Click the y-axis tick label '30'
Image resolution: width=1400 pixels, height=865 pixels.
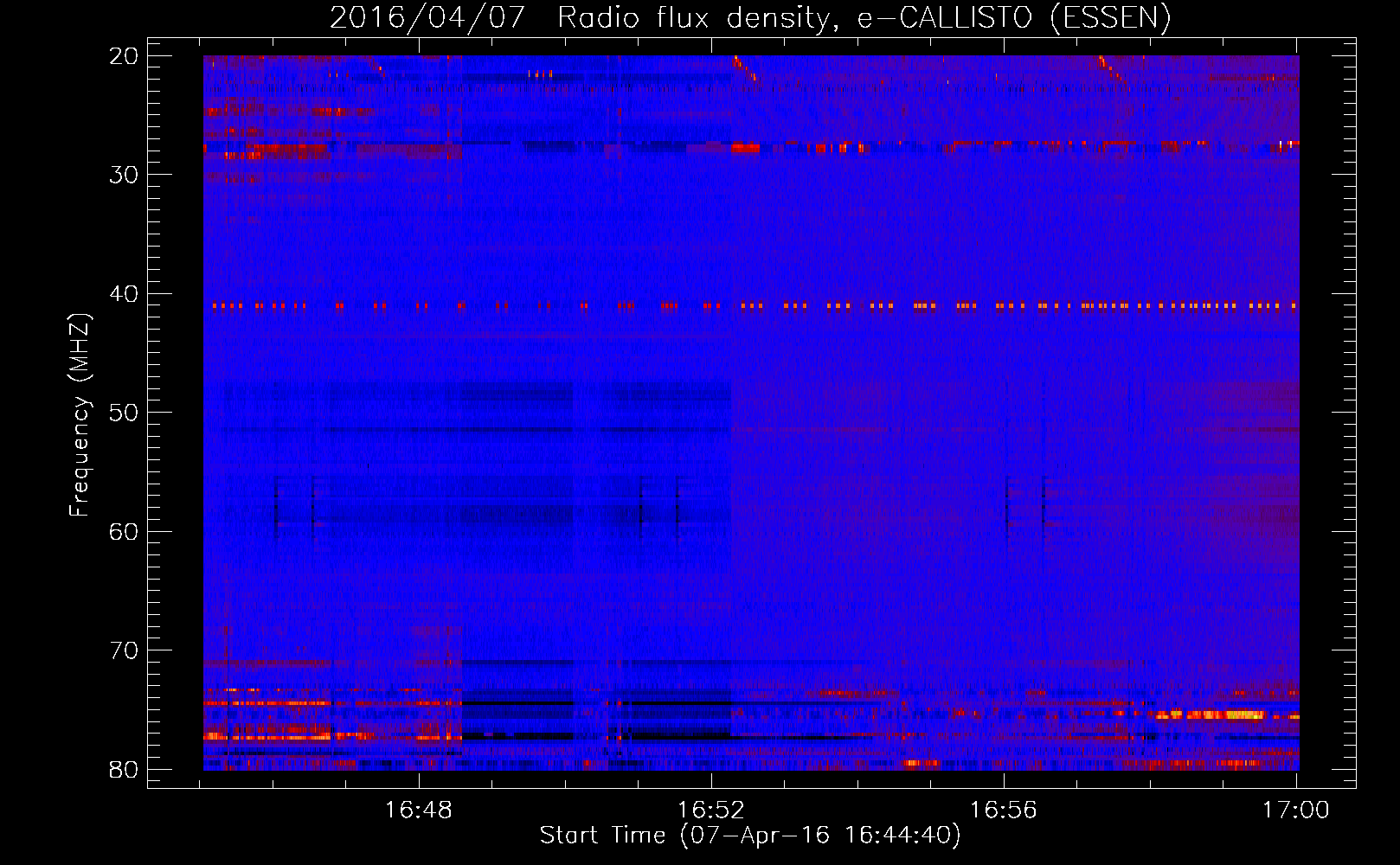click(x=125, y=175)
